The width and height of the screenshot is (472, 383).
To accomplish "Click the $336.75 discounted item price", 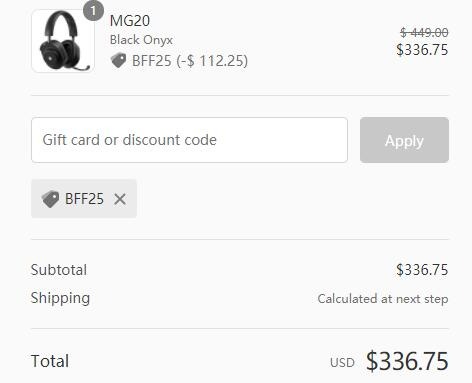I will tap(422, 50).
